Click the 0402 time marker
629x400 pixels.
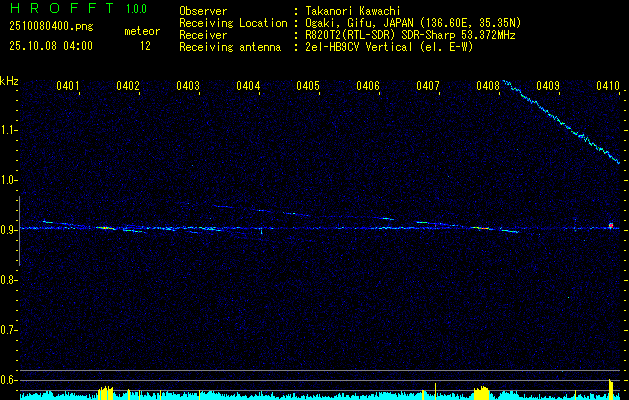[x=128, y=85]
